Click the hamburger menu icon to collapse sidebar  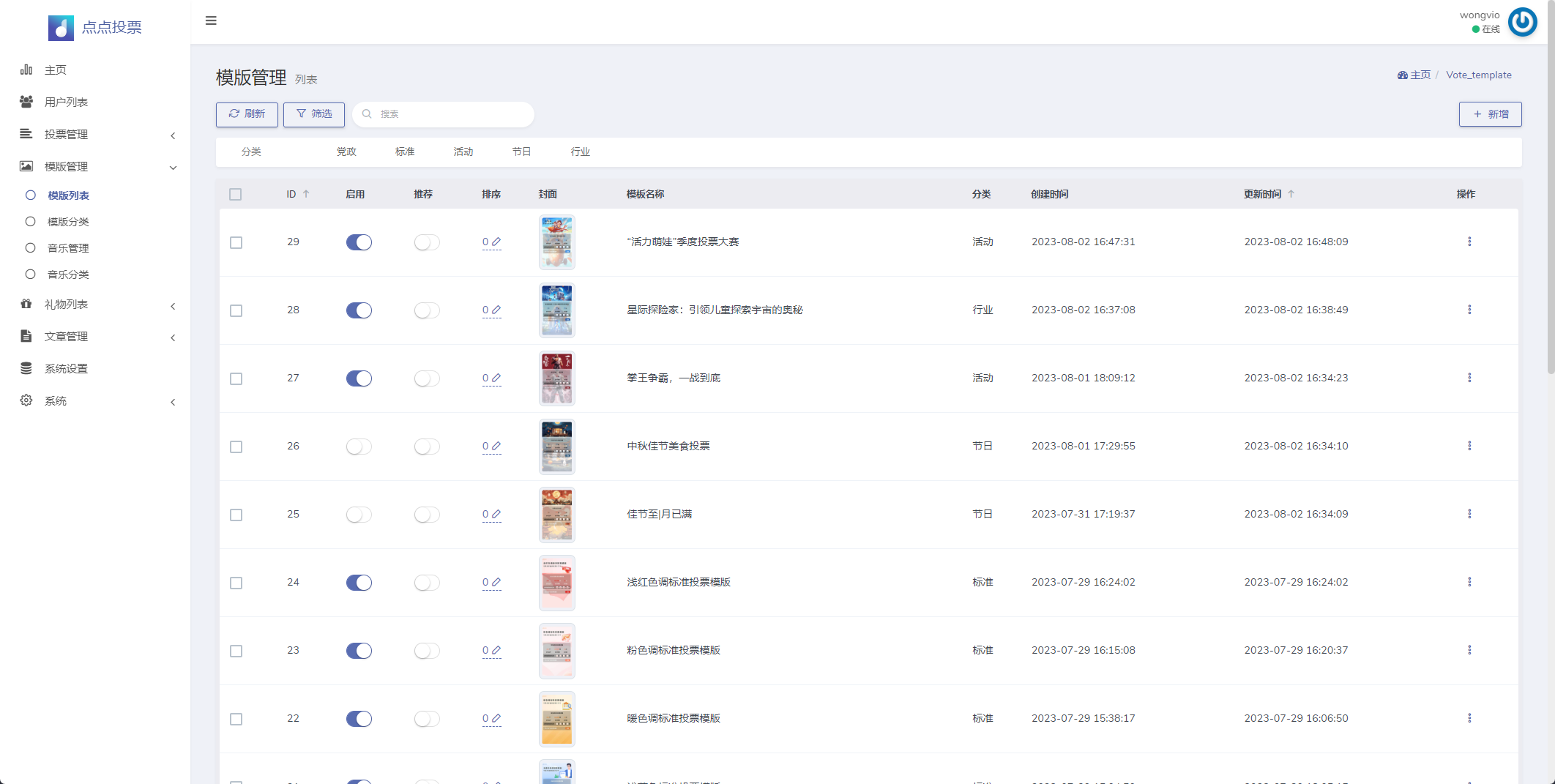(x=211, y=20)
